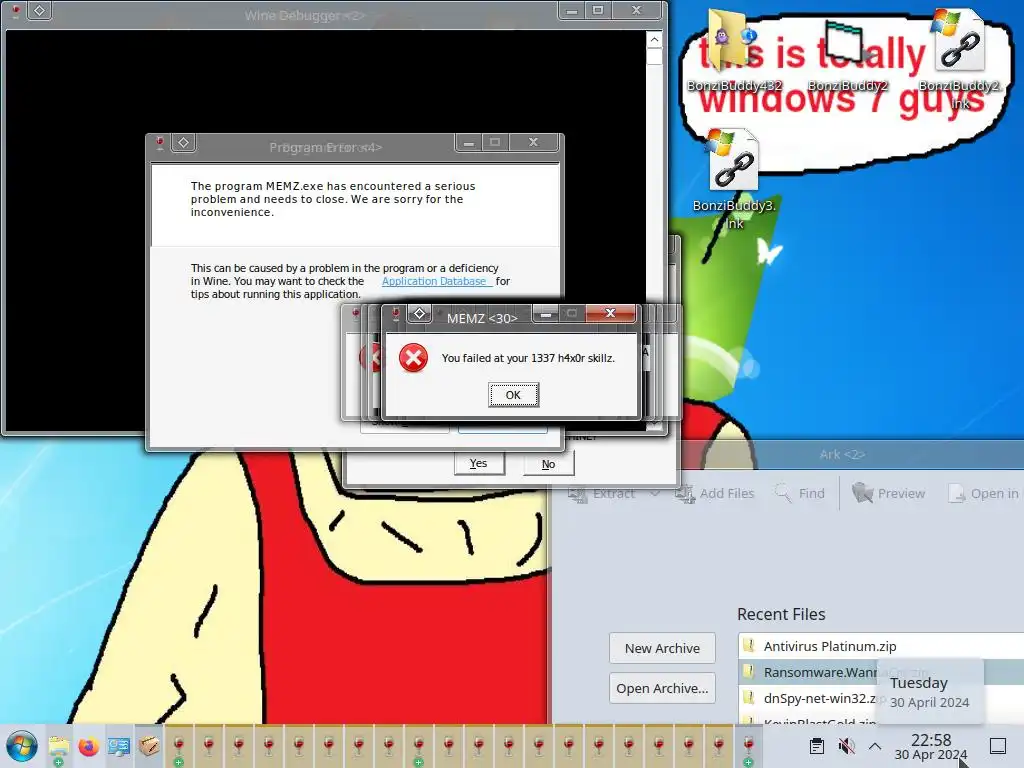Maximize the Wine Debugger window
1024x768 pixels.
click(598, 10)
